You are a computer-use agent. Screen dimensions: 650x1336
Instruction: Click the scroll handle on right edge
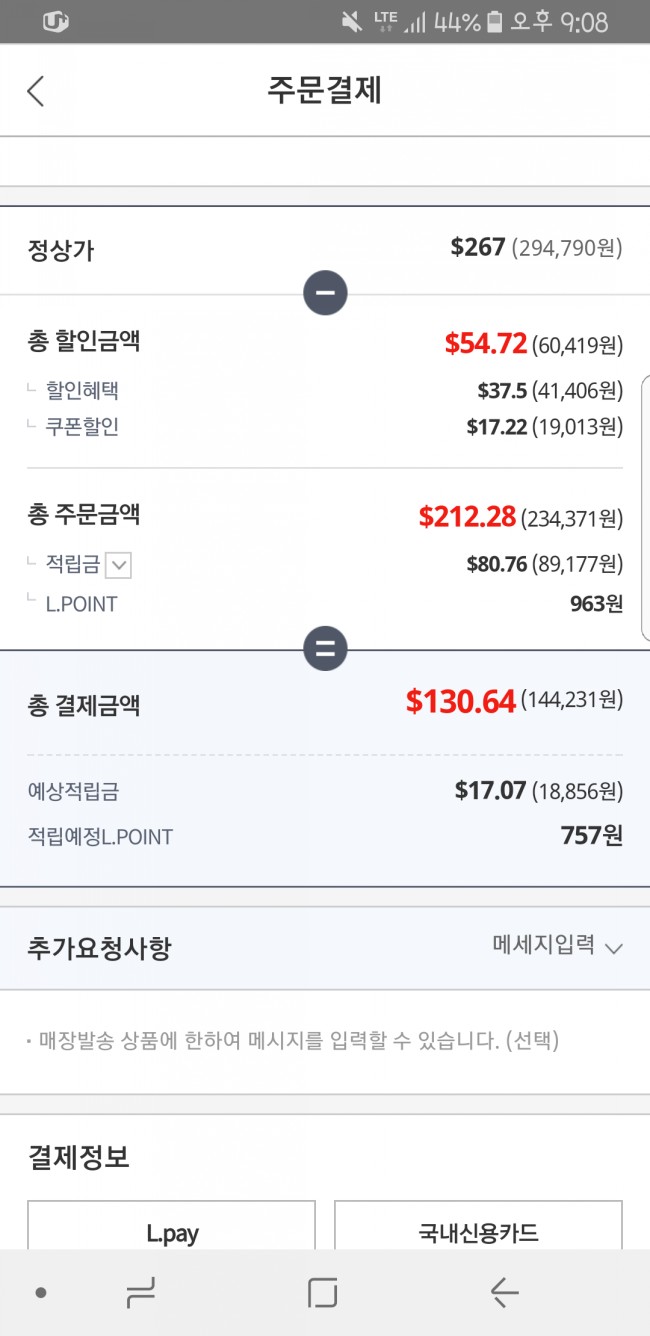pos(645,508)
